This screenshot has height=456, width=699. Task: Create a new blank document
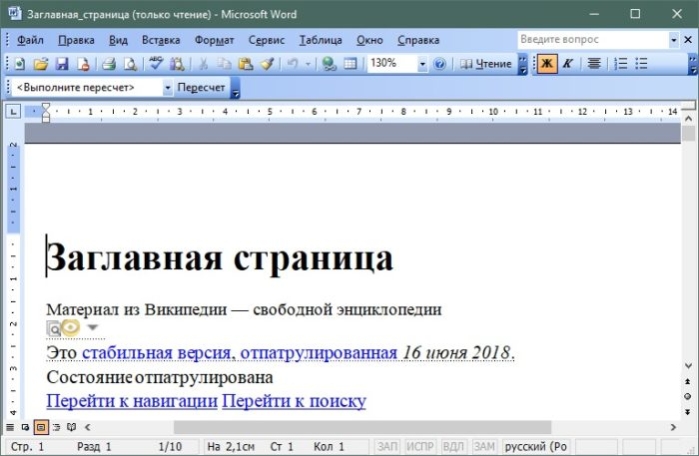click(x=20, y=64)
